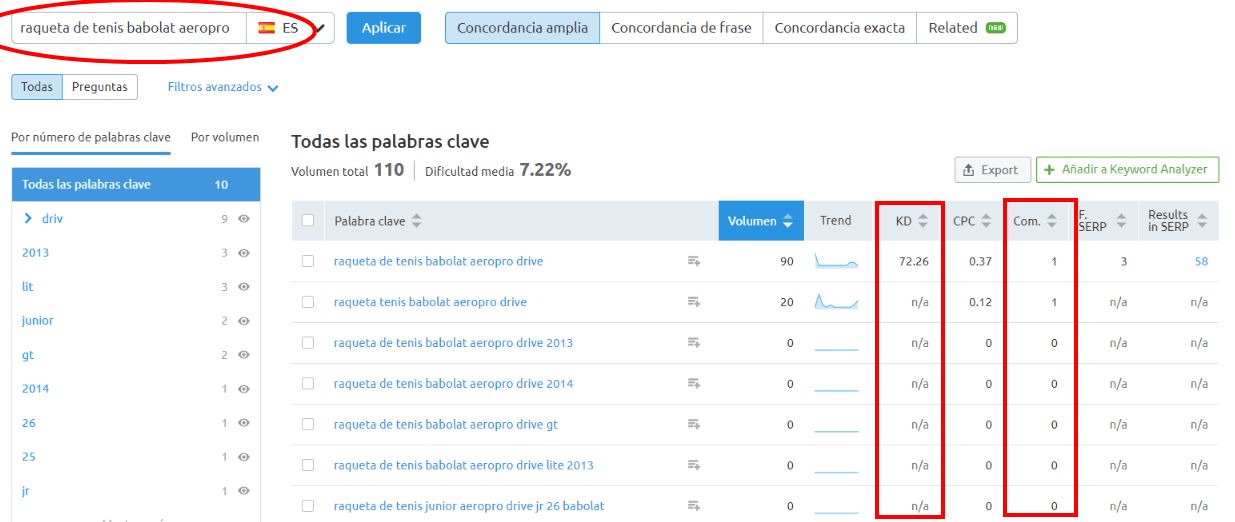Open keyword 'raqueta de tenis junior aeropro drive jr 26 babolat'
The width and height of the screenshot is (1235, 522).
(x=469, y=506)
